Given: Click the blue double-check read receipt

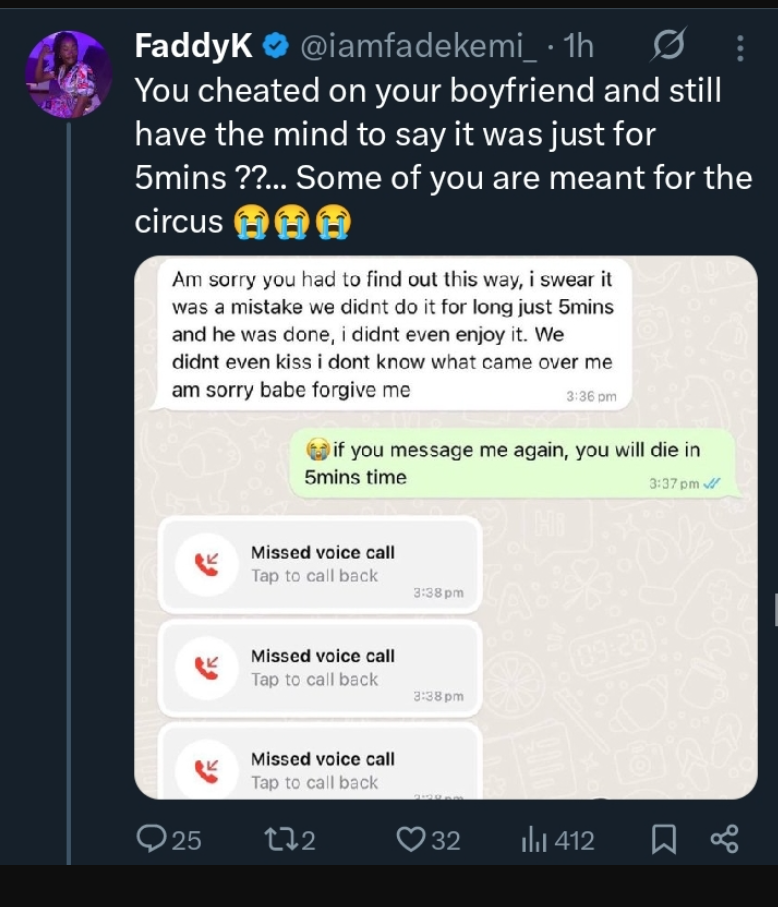Looking at the screenshot, I should (x=711, y=484).
